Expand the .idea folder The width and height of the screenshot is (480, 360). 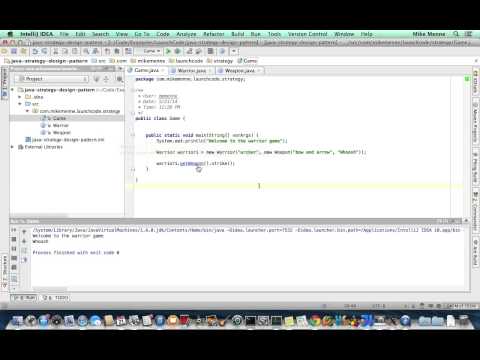(20, 97)
